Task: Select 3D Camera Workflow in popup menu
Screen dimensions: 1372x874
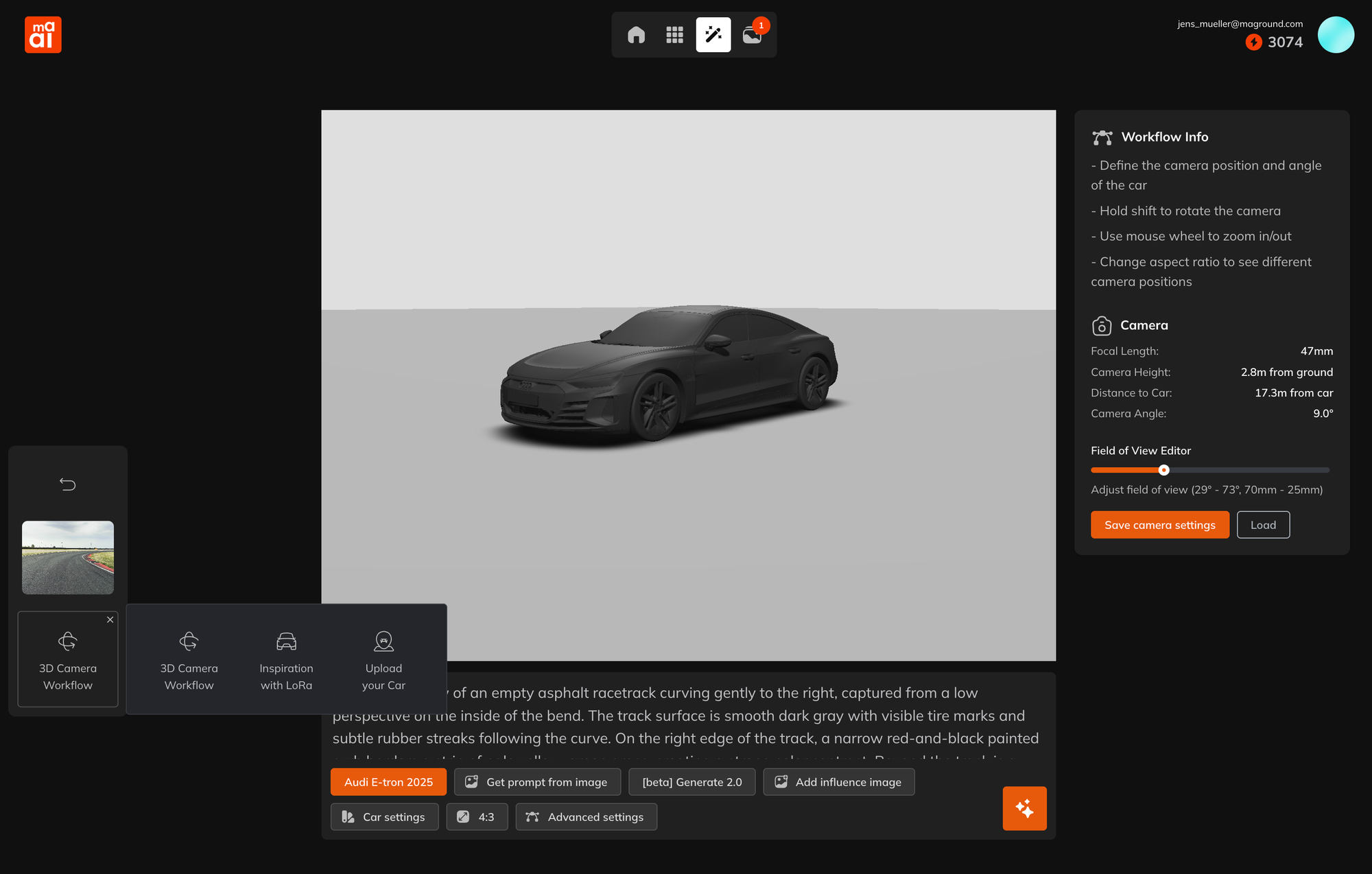Action: 189,659
